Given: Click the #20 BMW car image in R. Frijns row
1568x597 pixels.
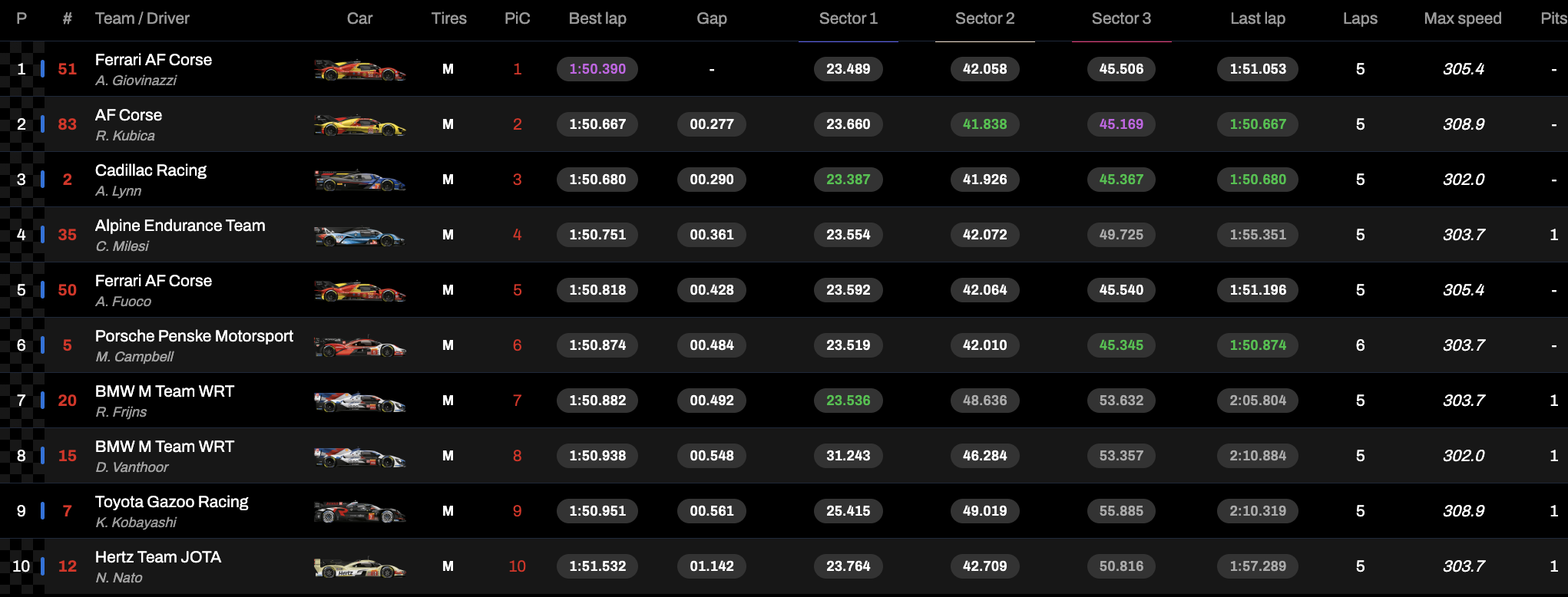Looking at the screenshot, I should tap(360, 401).
